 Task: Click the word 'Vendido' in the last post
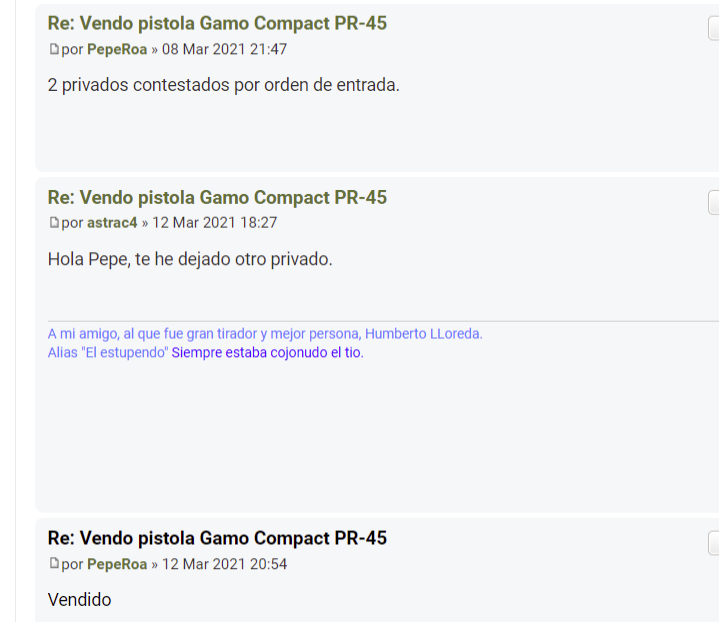point(80,600)
